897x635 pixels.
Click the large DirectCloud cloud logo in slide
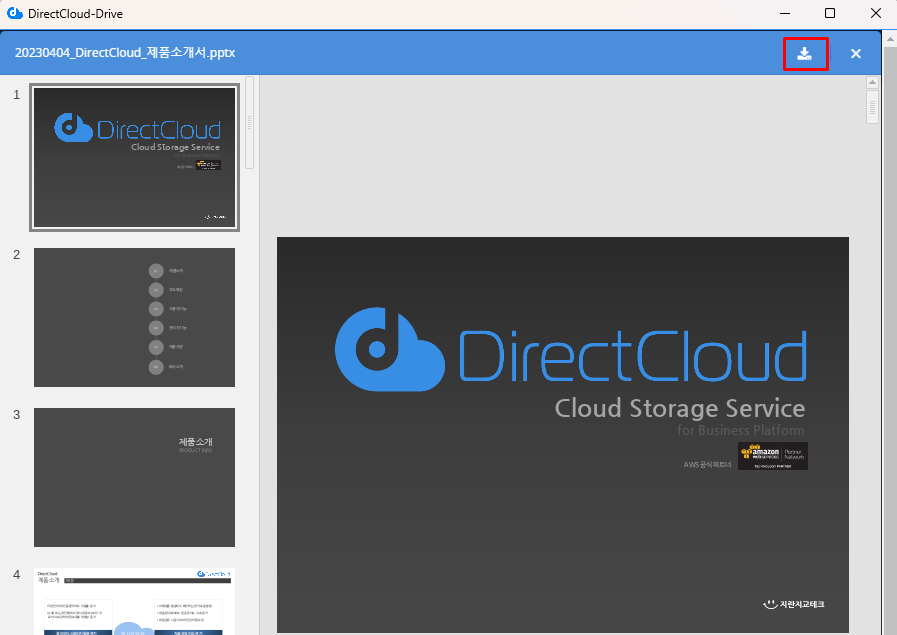[x=389, y=348]
